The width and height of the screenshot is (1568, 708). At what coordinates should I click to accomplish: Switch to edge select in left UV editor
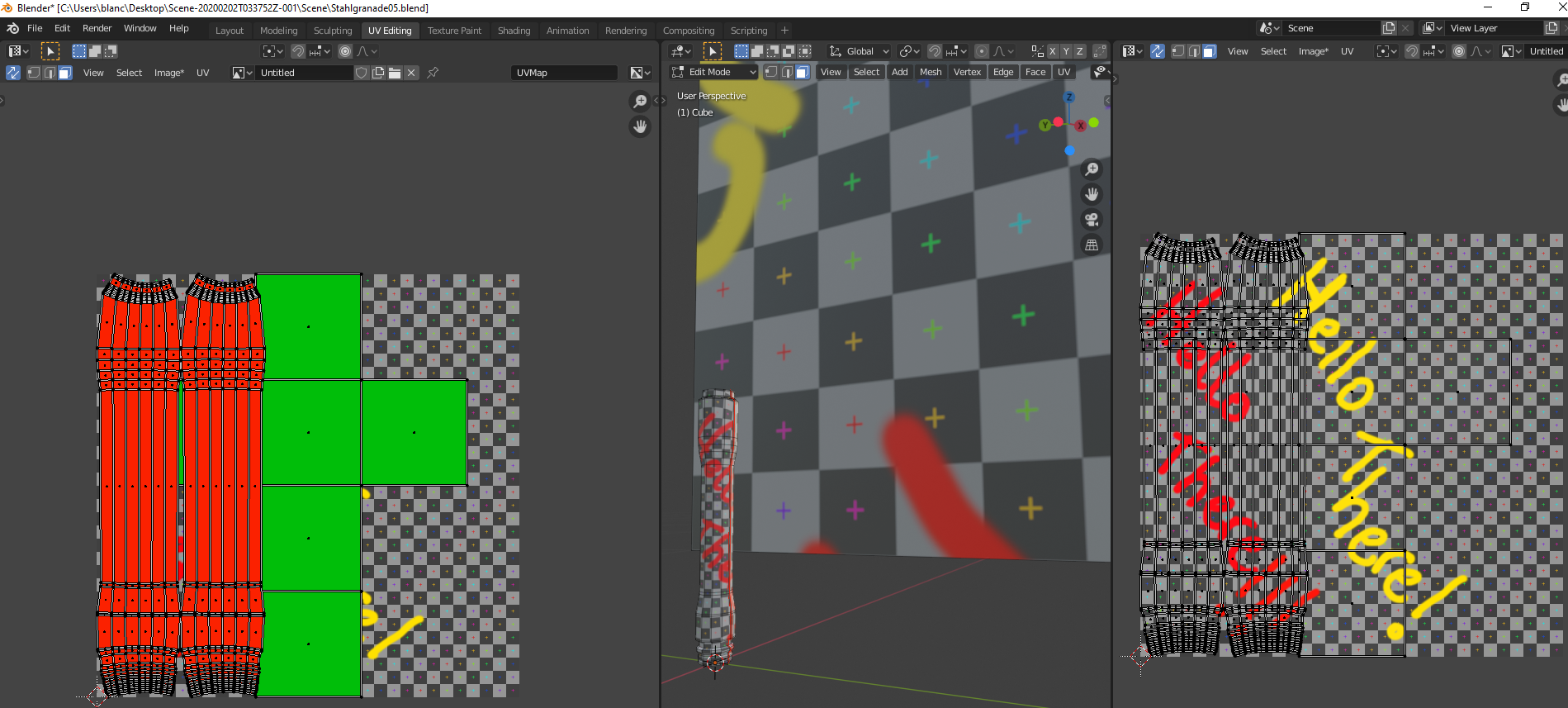[50, 73]
